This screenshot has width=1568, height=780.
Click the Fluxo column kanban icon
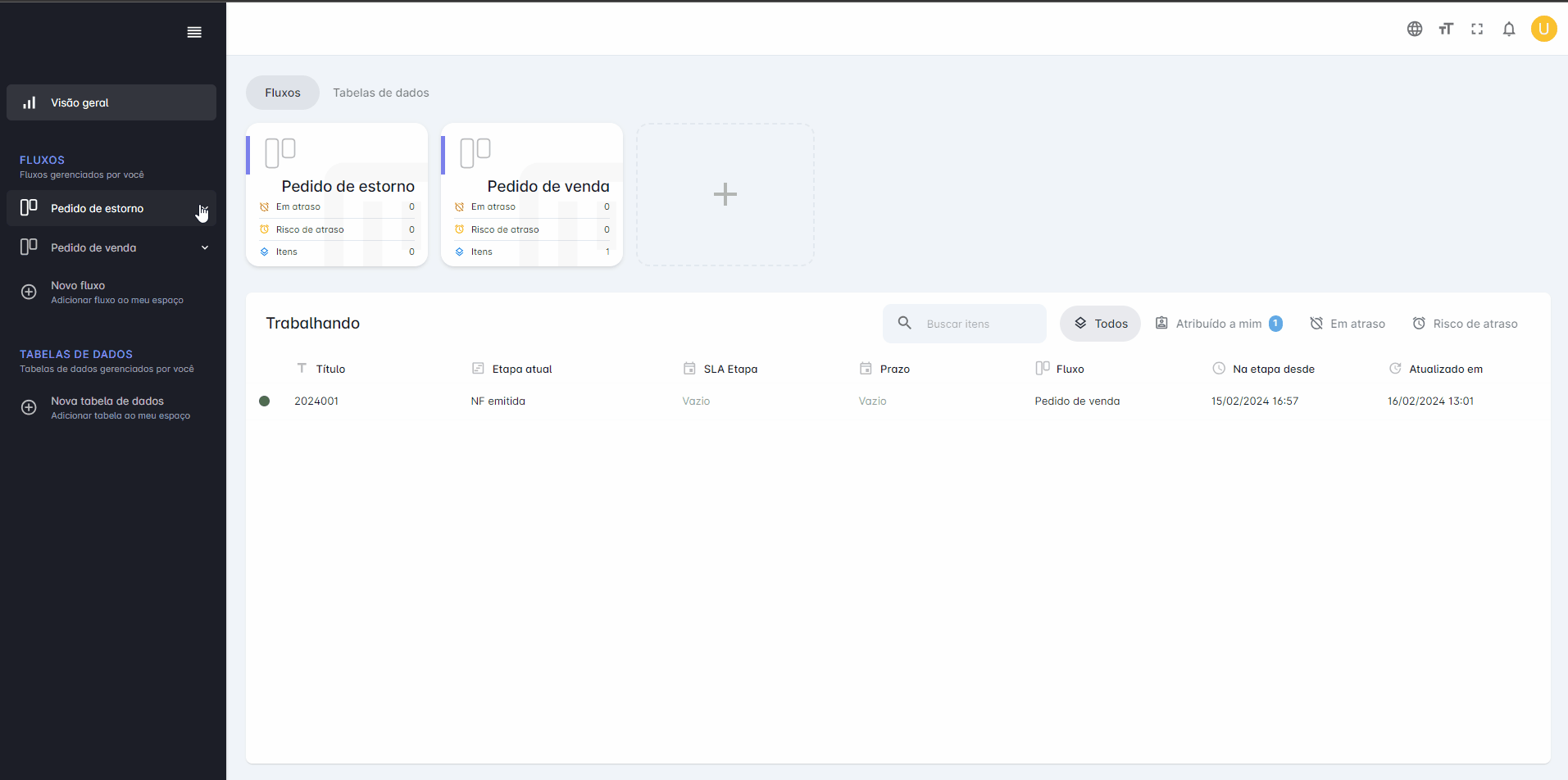[x=1043, y=368]
